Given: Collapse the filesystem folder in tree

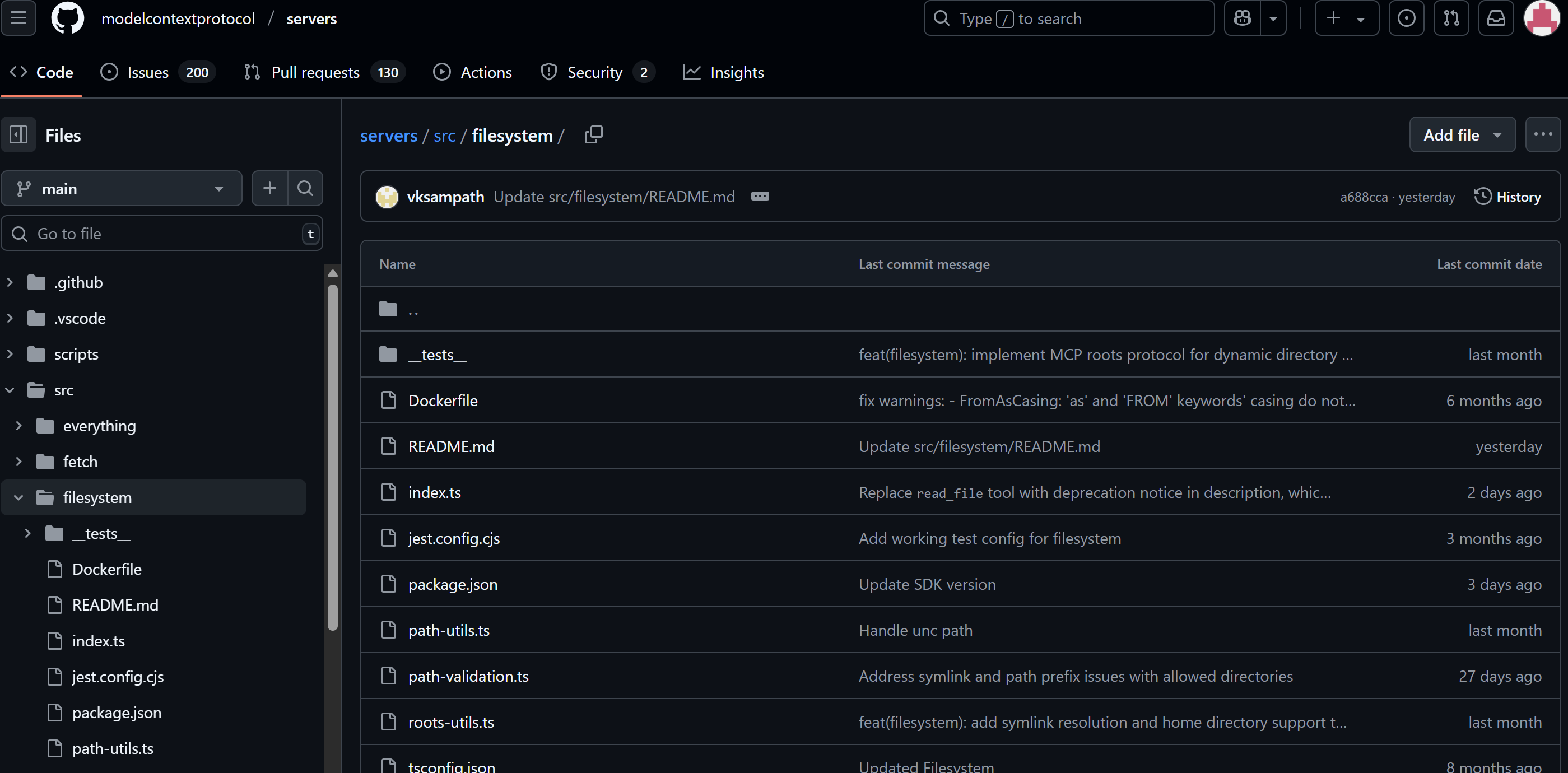Looking at the screenshot, I should (18, 497).
